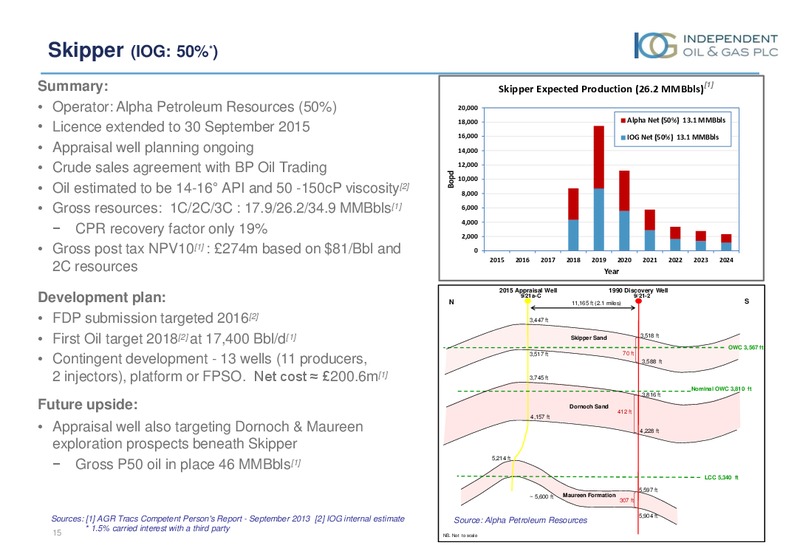Image resolution: width=800 pixels, height=554 pixels.
Task: Click the 'INDEPENDENT OIL & GAS PLC' text
Action: pyautogui.click(x=730, y=45)
